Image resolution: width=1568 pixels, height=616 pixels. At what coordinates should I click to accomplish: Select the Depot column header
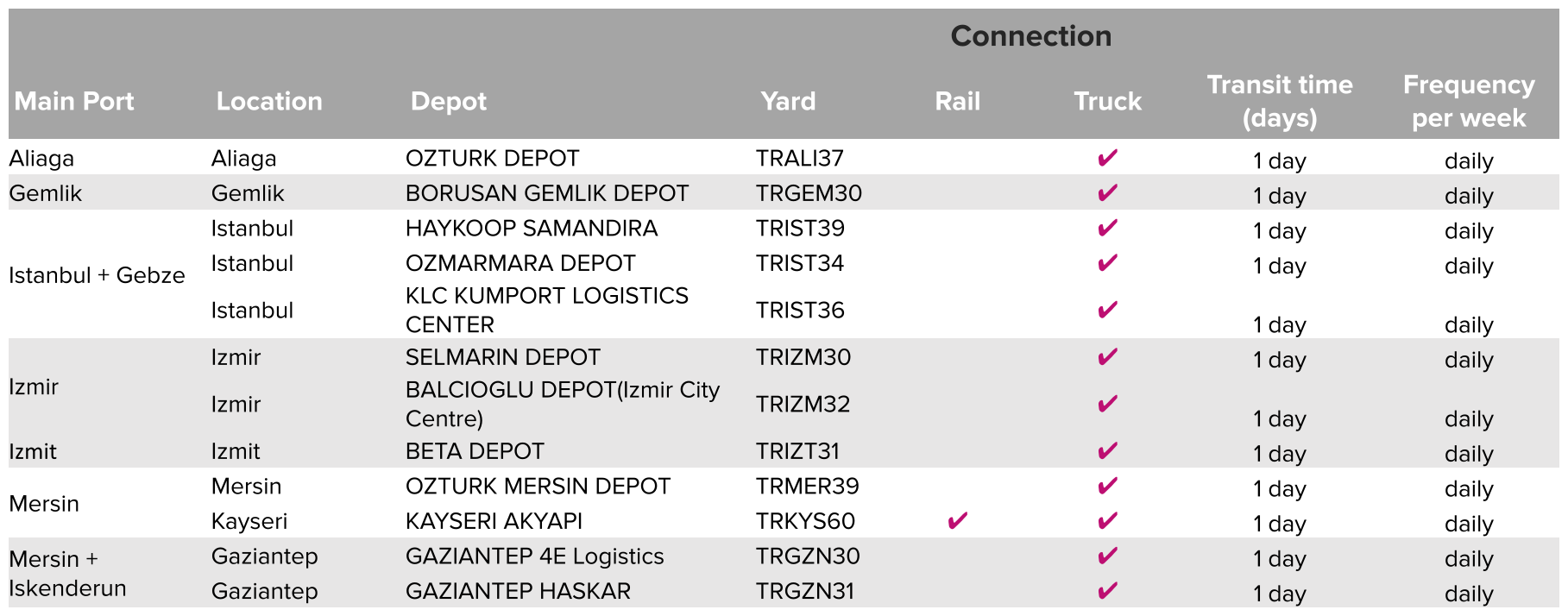pos(448,102)
